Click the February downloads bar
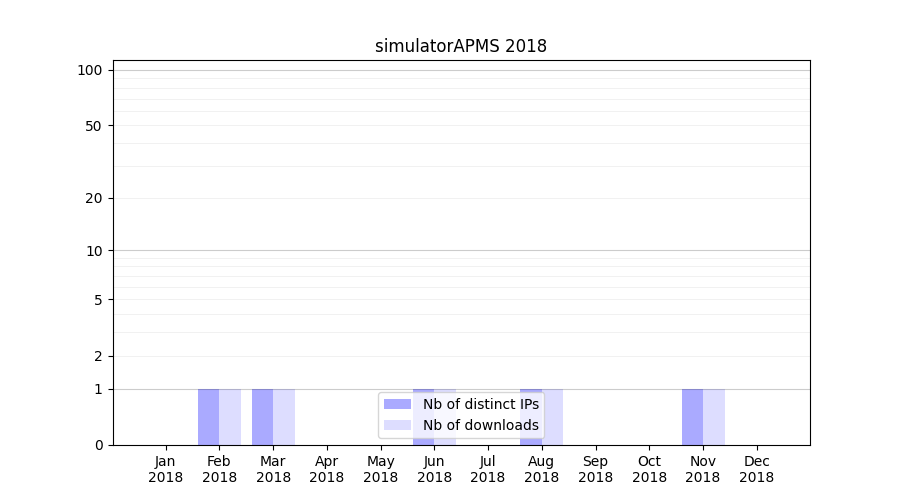 point(230,417)
